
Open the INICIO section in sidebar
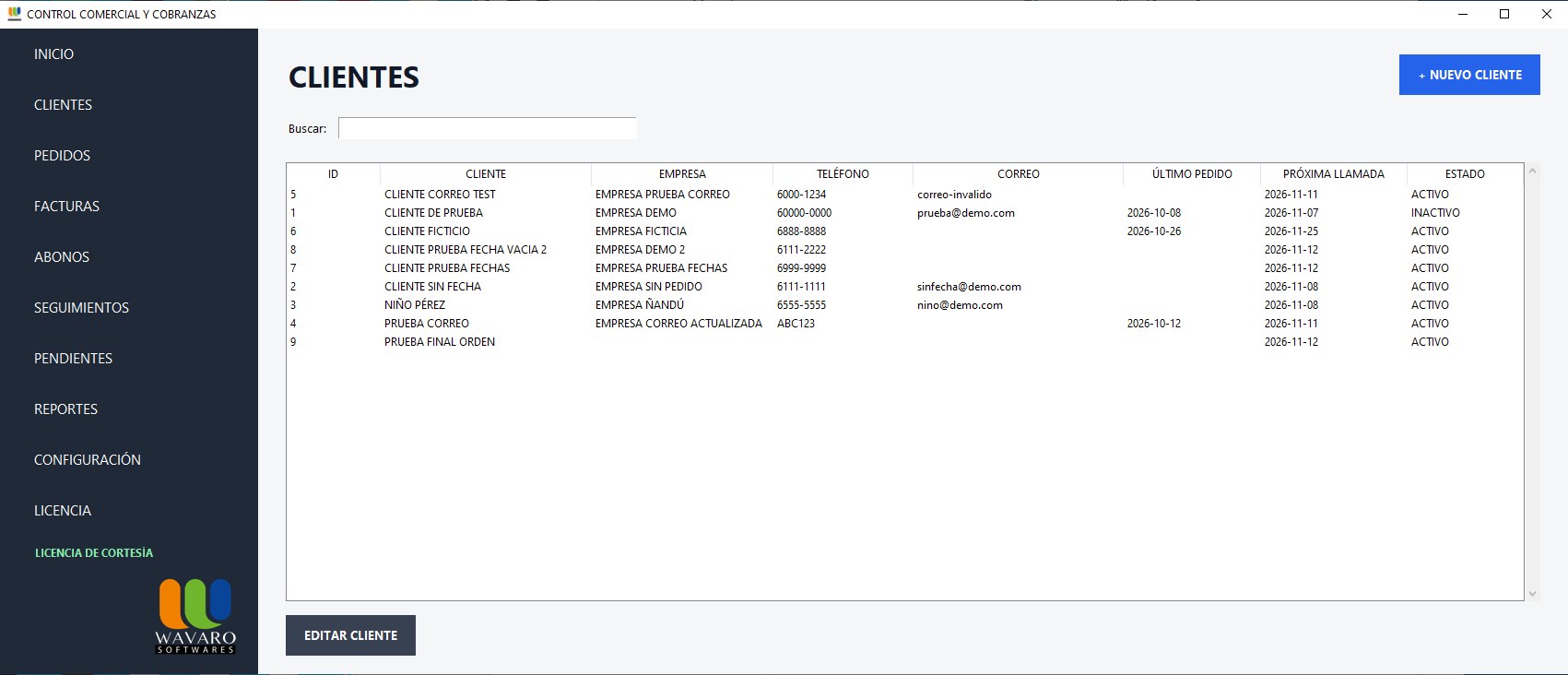pos(54,54)
